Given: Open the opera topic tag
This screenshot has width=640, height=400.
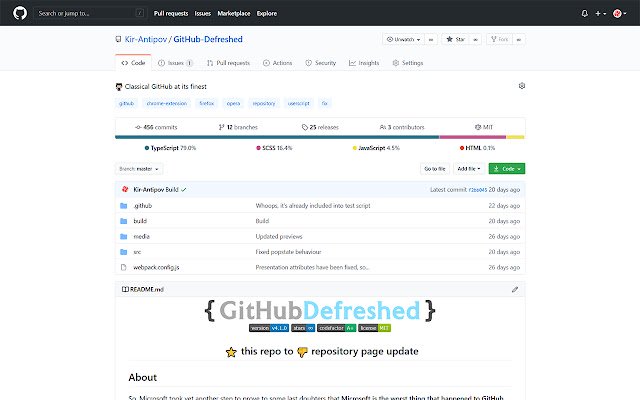Looking at the screenshot, I should (233, 103).
